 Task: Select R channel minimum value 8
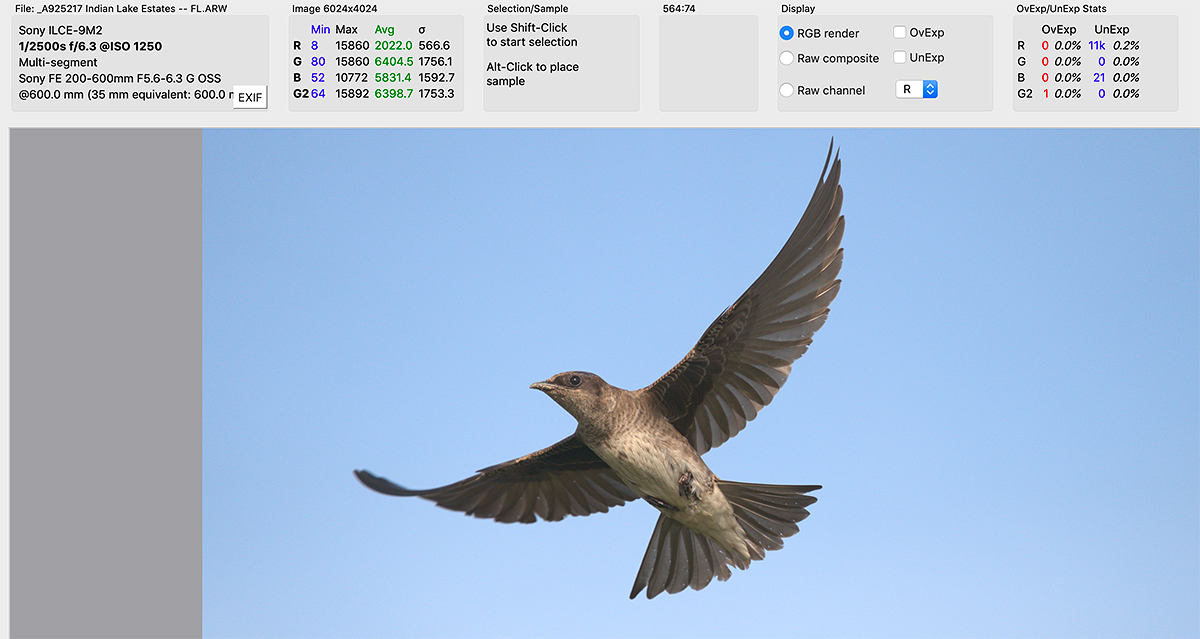click(x=314, y=45)
